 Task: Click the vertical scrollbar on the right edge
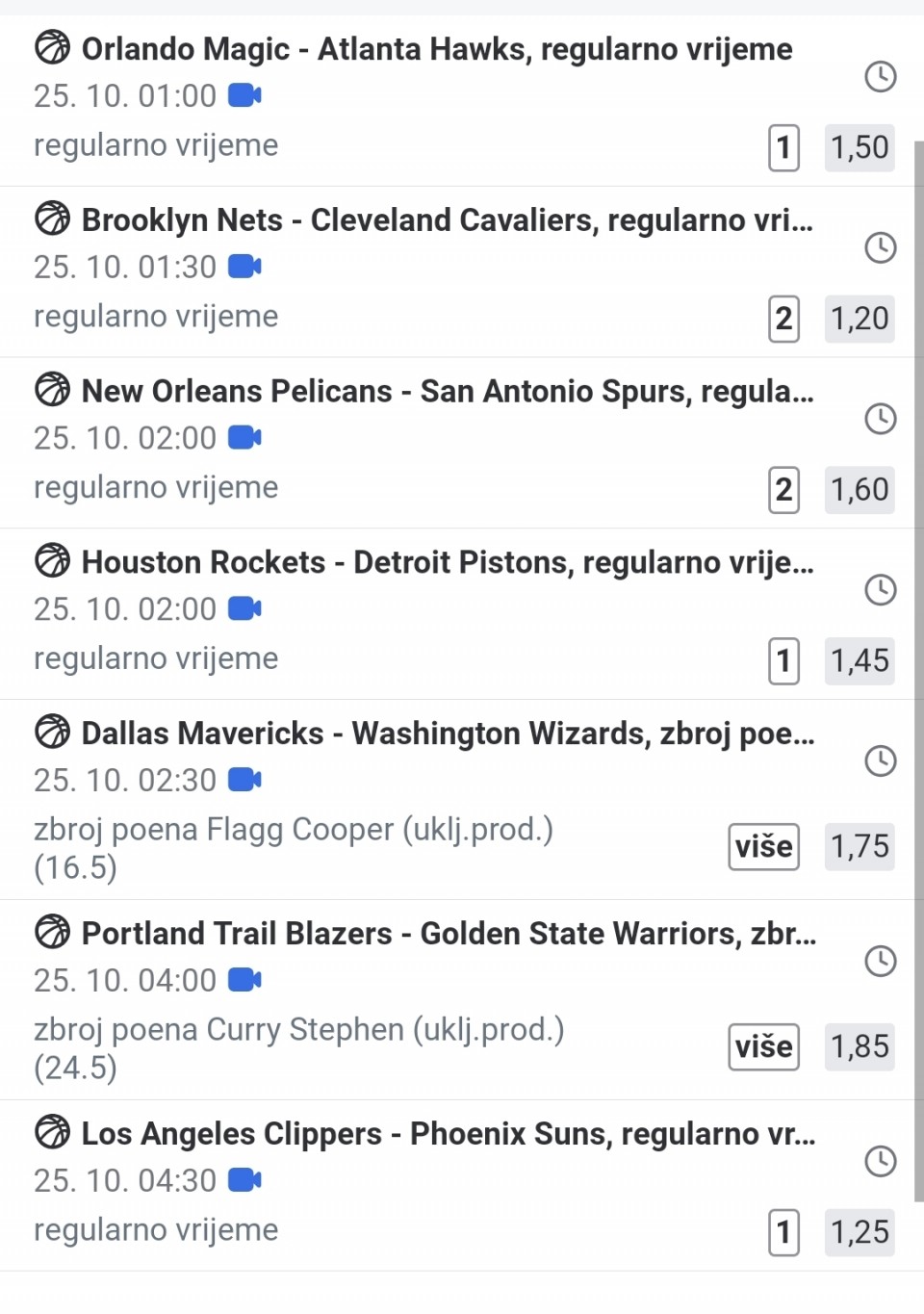tap(918, 674)
